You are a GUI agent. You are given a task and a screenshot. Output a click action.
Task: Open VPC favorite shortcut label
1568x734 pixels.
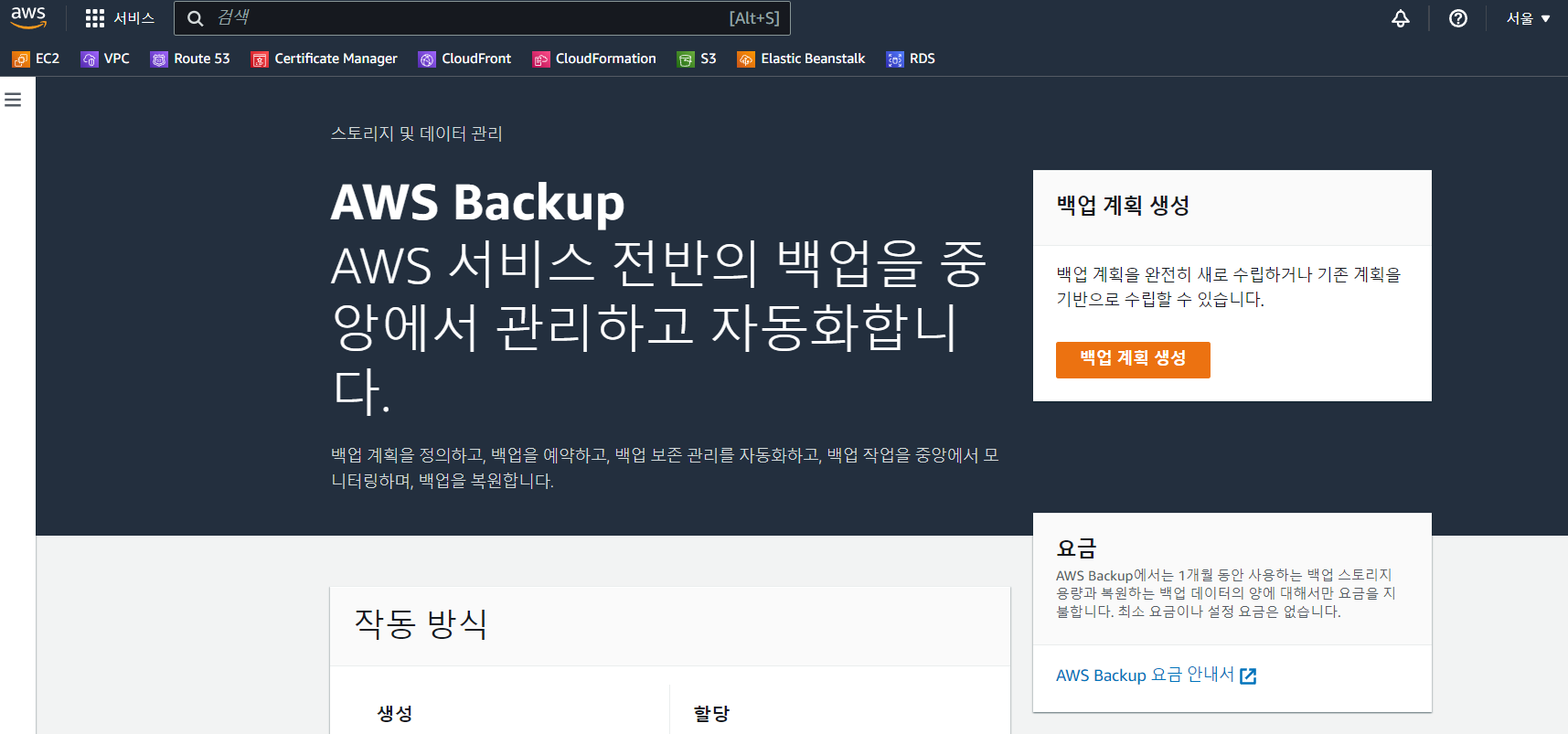(x=117, y=59)
